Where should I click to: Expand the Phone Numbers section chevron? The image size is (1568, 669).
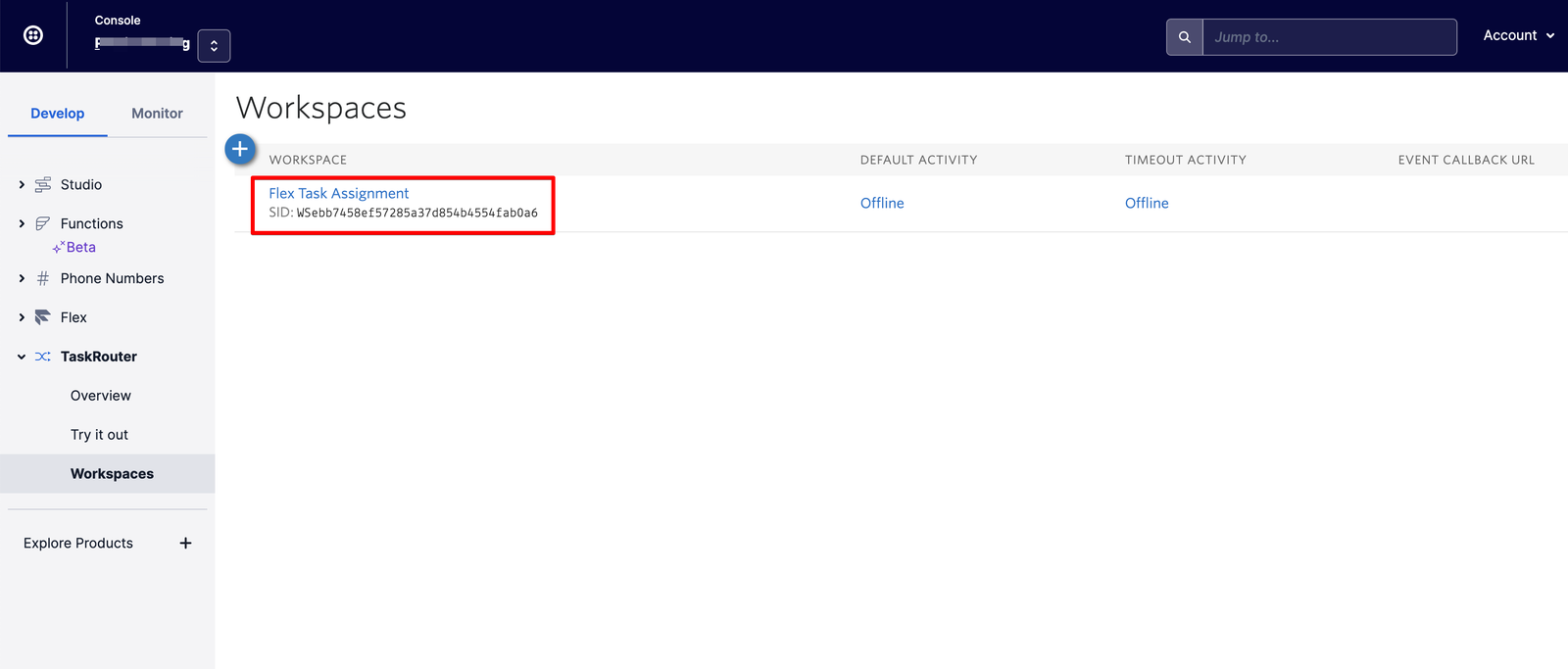(22, 278)
